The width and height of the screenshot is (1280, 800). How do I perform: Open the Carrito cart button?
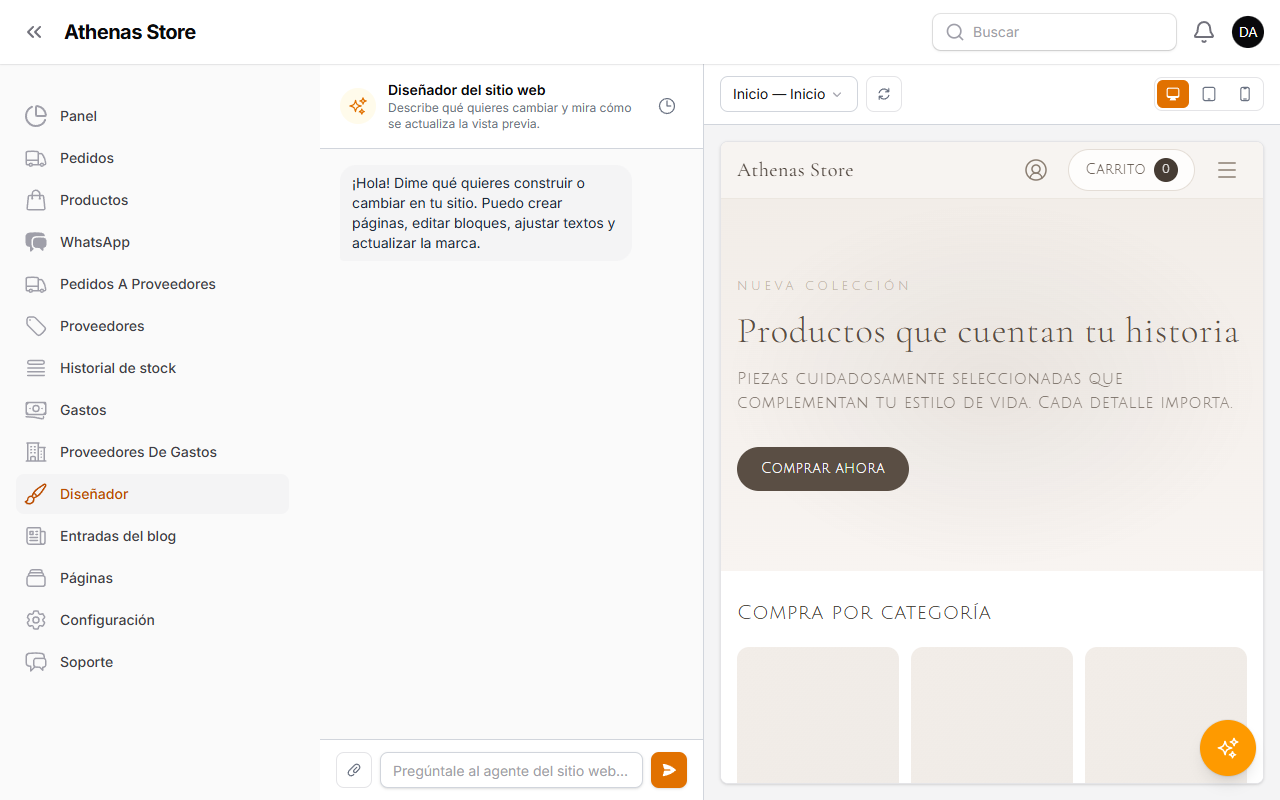tap(1131, 170)
